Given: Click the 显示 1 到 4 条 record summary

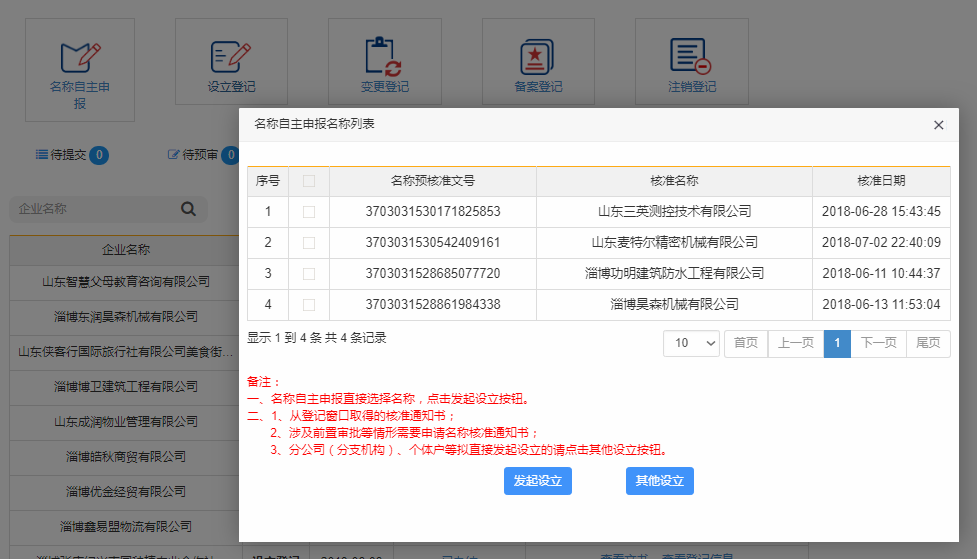Looking at the screenshot, I should click(x=317, y=338).
